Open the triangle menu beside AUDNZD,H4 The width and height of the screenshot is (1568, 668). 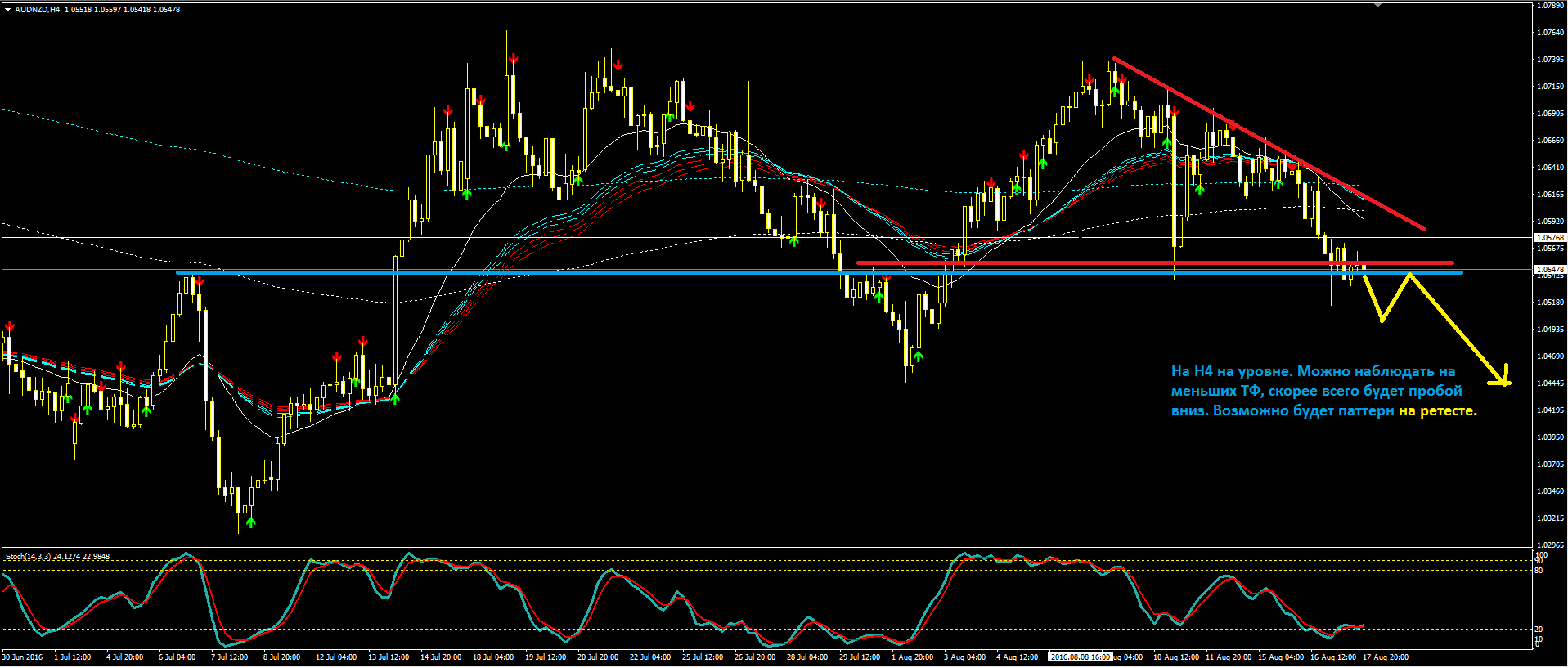click(7, 10)
